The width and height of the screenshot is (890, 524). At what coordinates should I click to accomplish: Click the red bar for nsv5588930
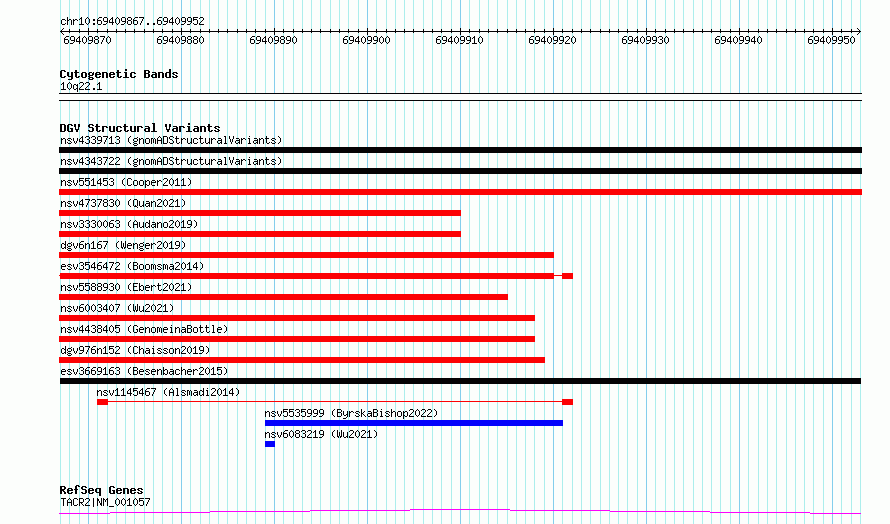(x=283, y=297)
